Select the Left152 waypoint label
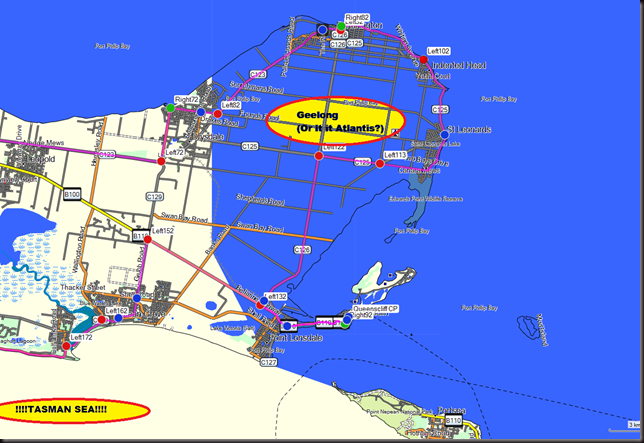The height and width of the screenshot is (443, 644). [x=163, y=231]
